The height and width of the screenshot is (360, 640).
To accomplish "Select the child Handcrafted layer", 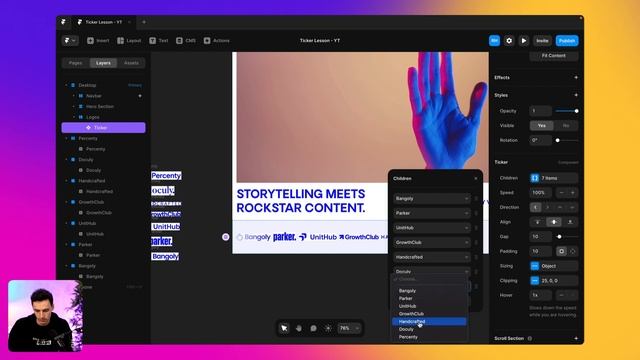I will tap(100, 191).
